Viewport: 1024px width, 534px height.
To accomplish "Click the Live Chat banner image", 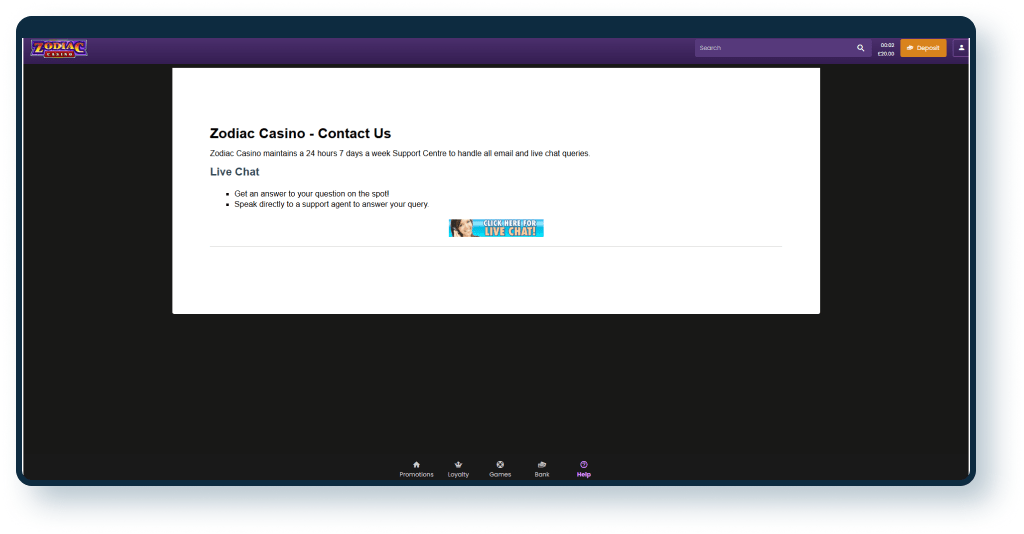I will tap(496, 228).
